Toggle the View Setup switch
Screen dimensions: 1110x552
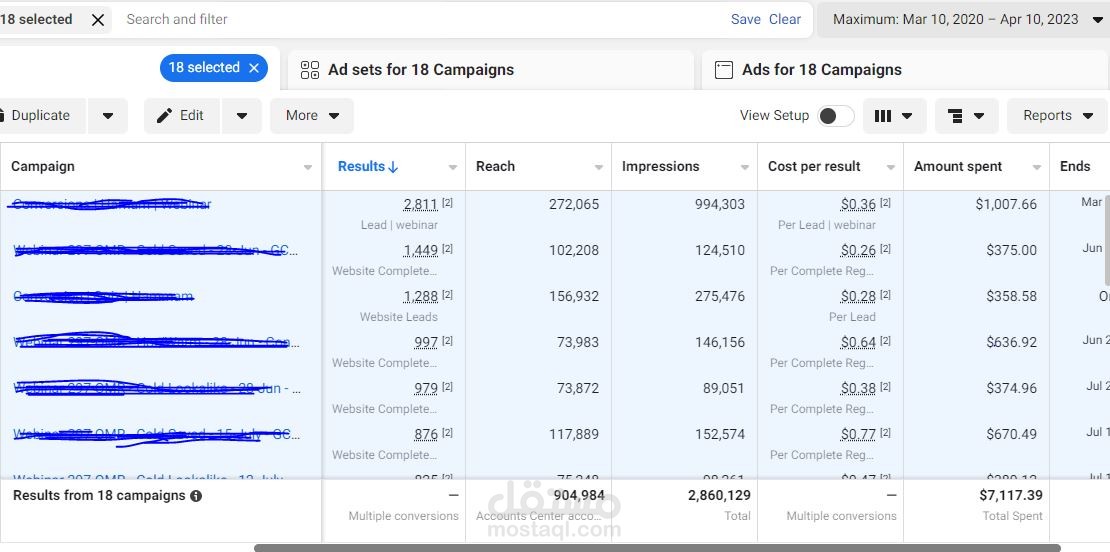point(835,116)
